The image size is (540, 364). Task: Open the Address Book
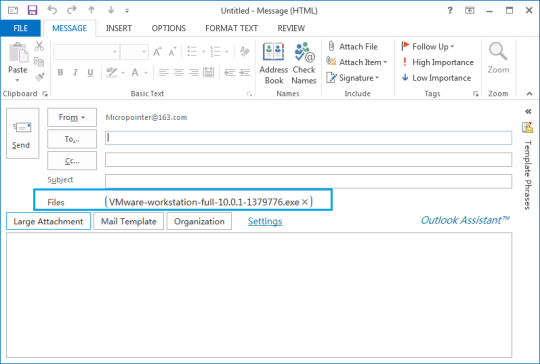(x=273, y=63)
